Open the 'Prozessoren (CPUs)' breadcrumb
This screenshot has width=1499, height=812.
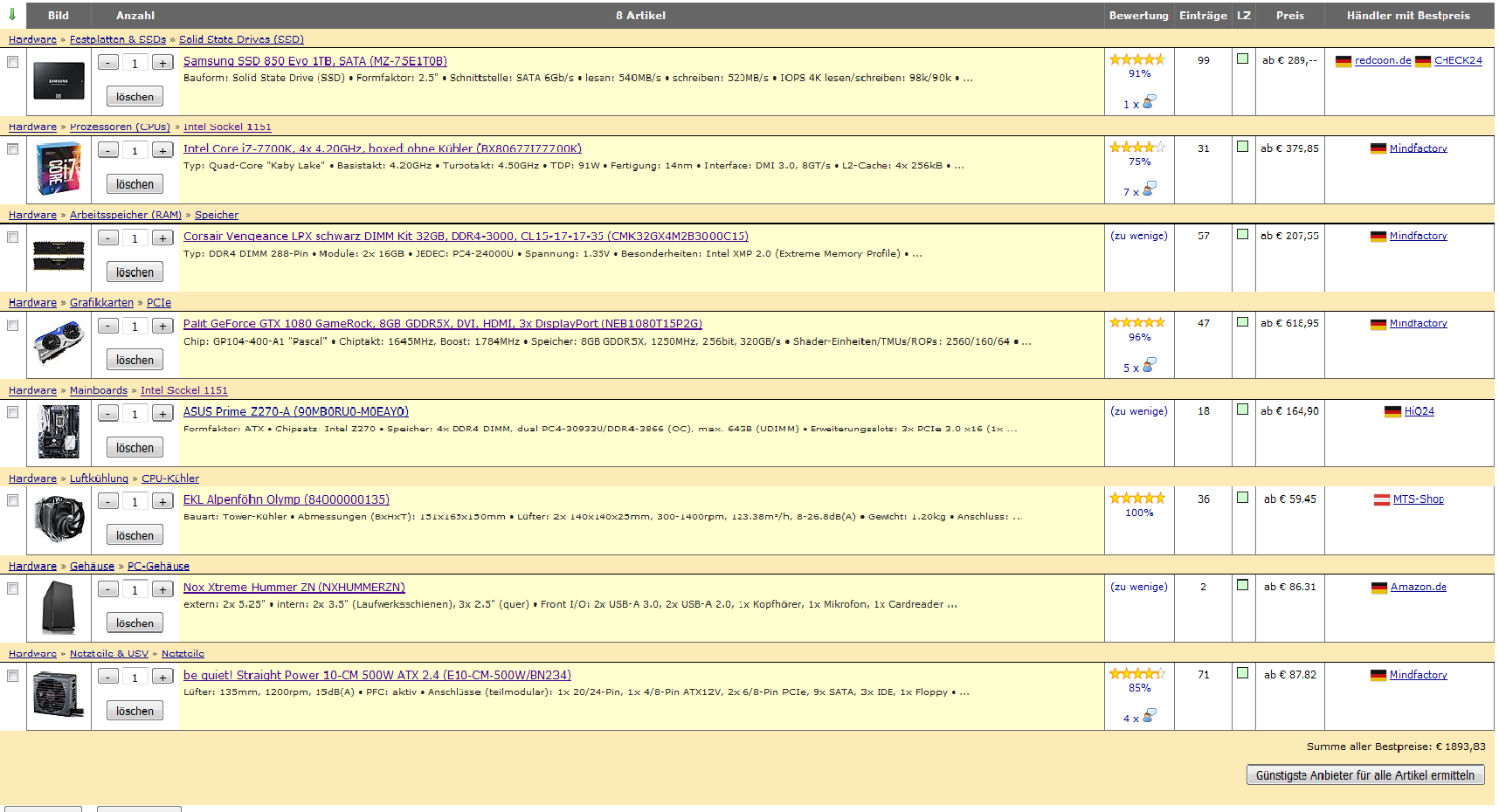pos(120,127)
